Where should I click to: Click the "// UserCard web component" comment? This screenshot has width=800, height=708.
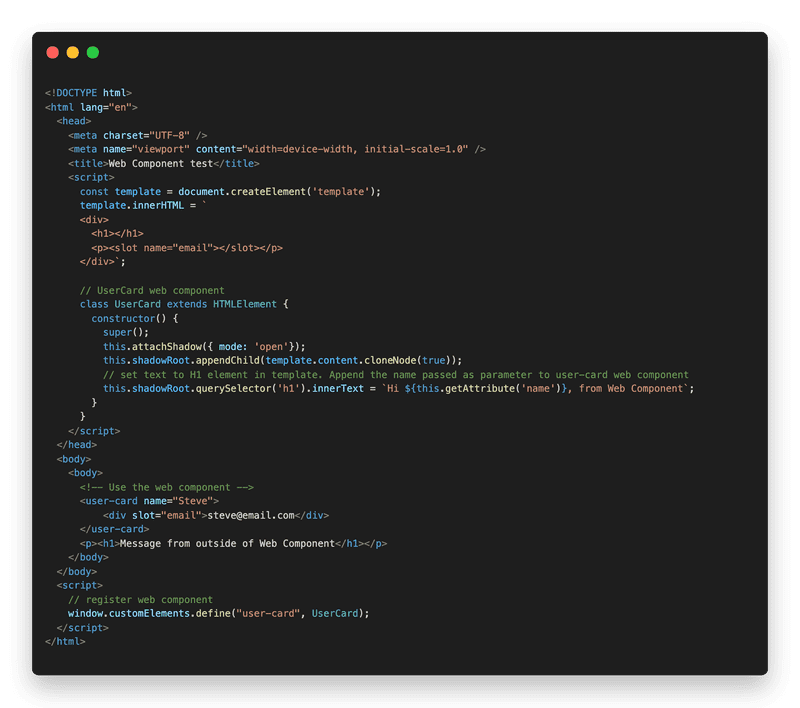click(152, 290)
